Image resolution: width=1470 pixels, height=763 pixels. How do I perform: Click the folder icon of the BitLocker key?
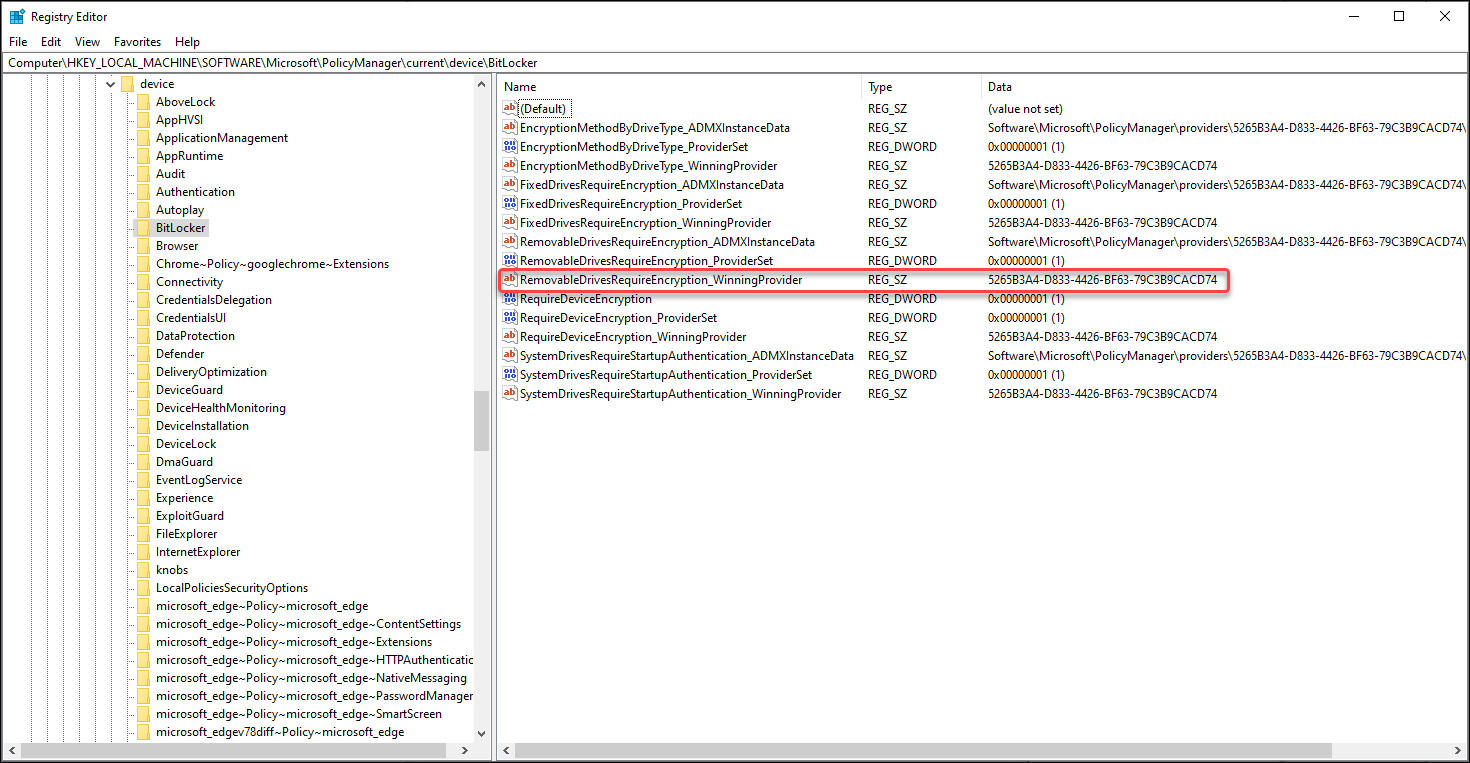(143, 227)
